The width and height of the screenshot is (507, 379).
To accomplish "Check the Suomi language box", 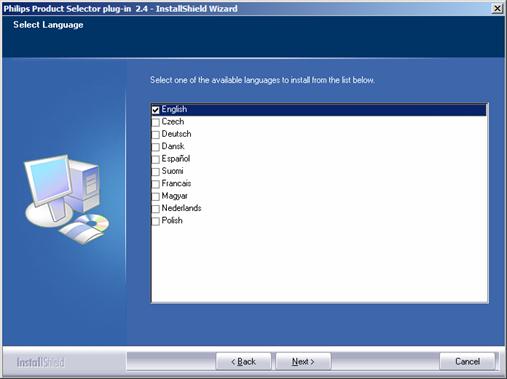I will coord(155,172).
